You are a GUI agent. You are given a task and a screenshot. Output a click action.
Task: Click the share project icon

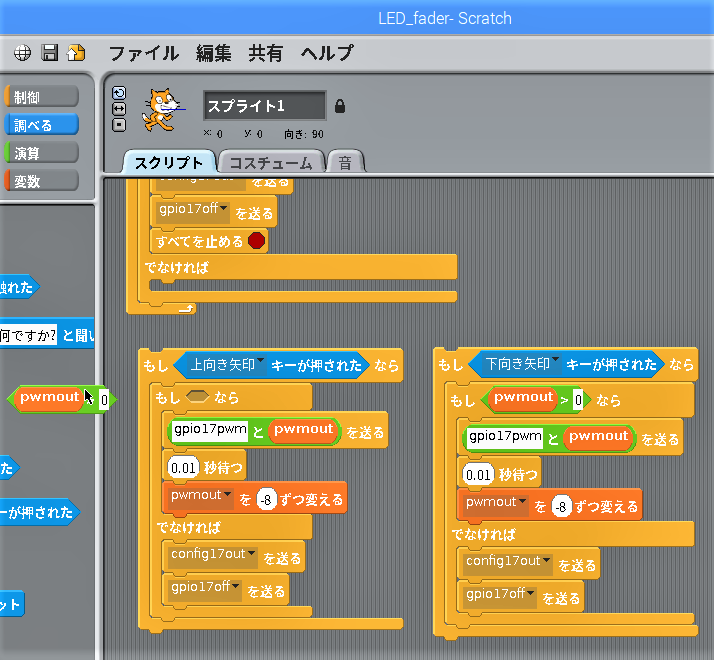(x=76, y=53)
